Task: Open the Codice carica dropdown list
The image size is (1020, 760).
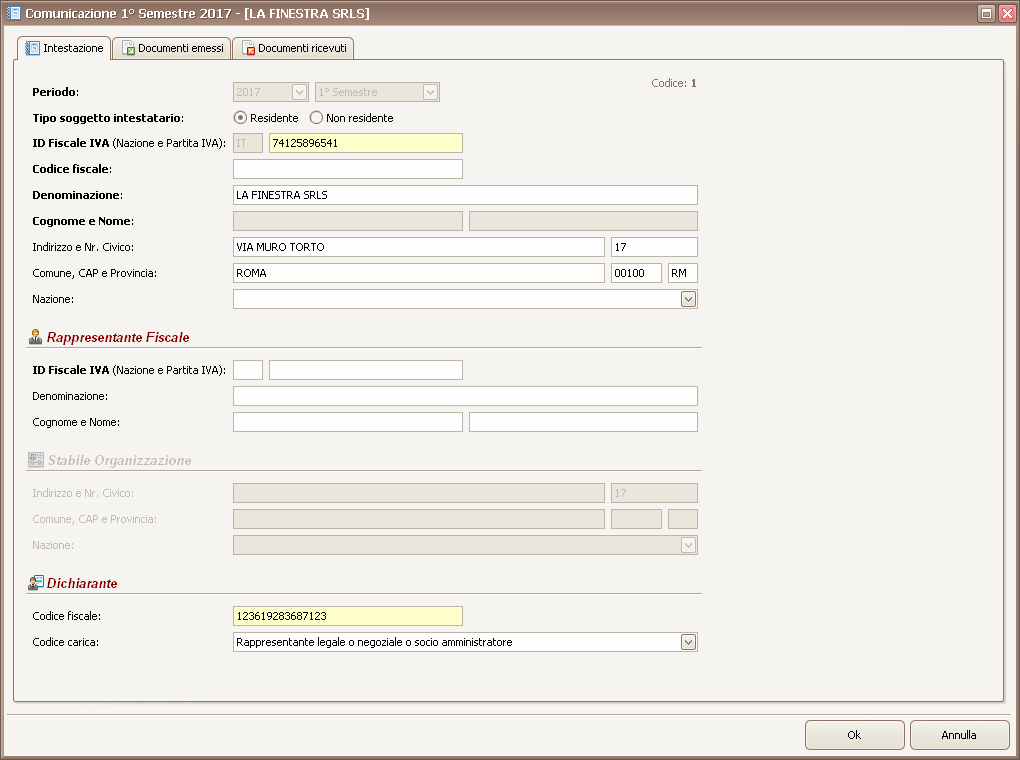Action: pos(688,642)
